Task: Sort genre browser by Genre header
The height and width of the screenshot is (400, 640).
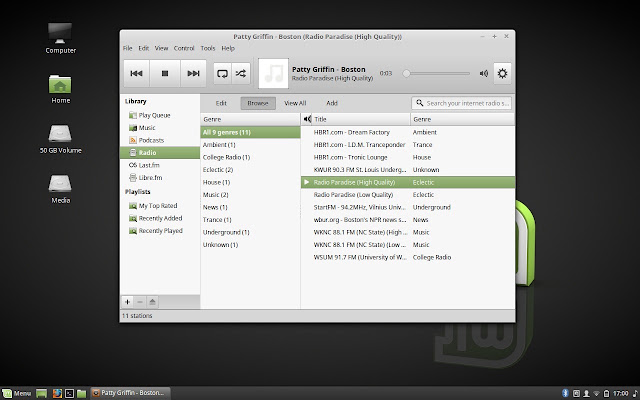Action: 250,119
